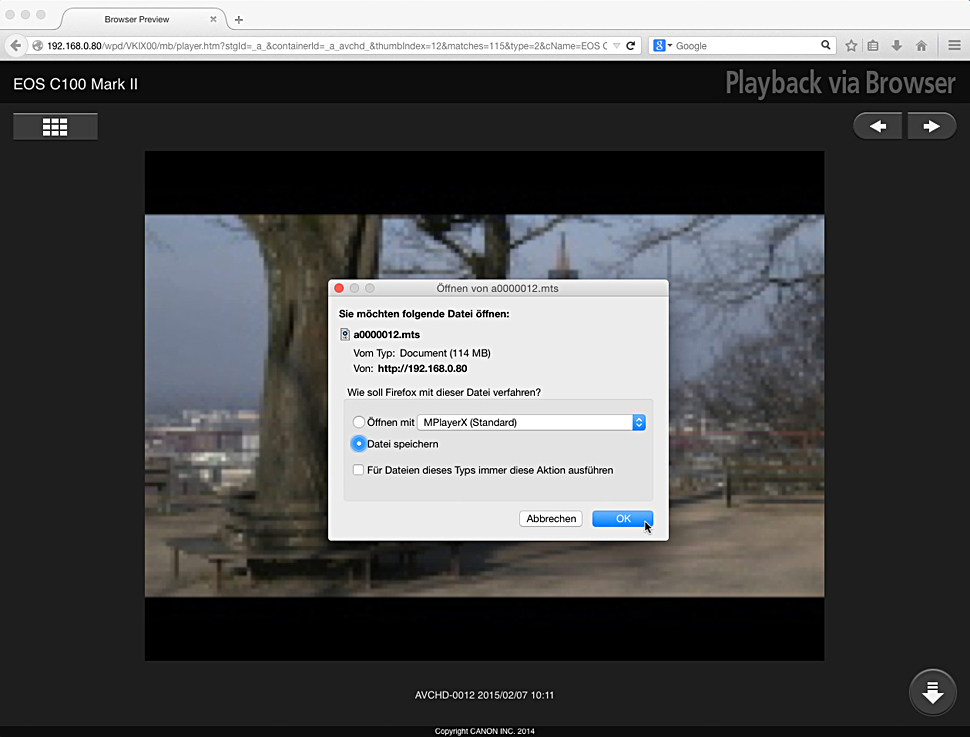Go to next clip with right arrow
Screen dimensions: 970x737
[932, 126]
